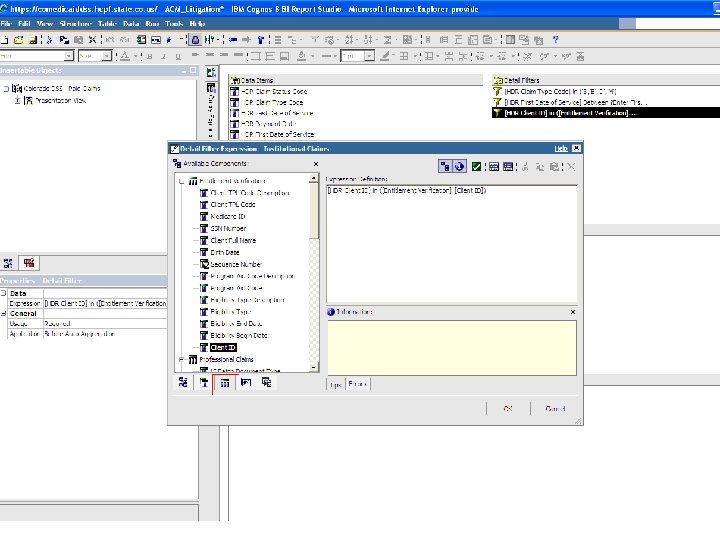Click the Select Value icon in dialog toolbar

(494, 167)
